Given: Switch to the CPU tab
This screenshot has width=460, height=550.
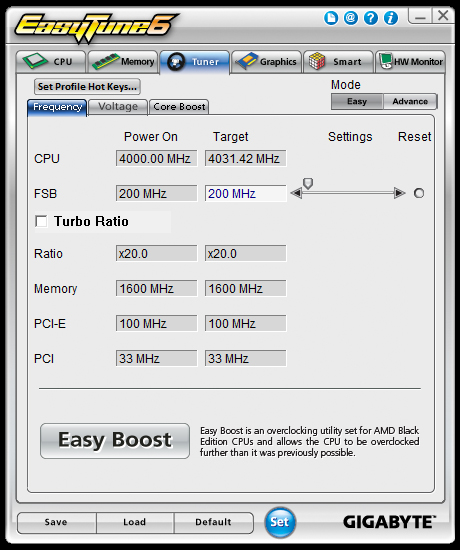Looking at the screenshot, I should (51, 62).
